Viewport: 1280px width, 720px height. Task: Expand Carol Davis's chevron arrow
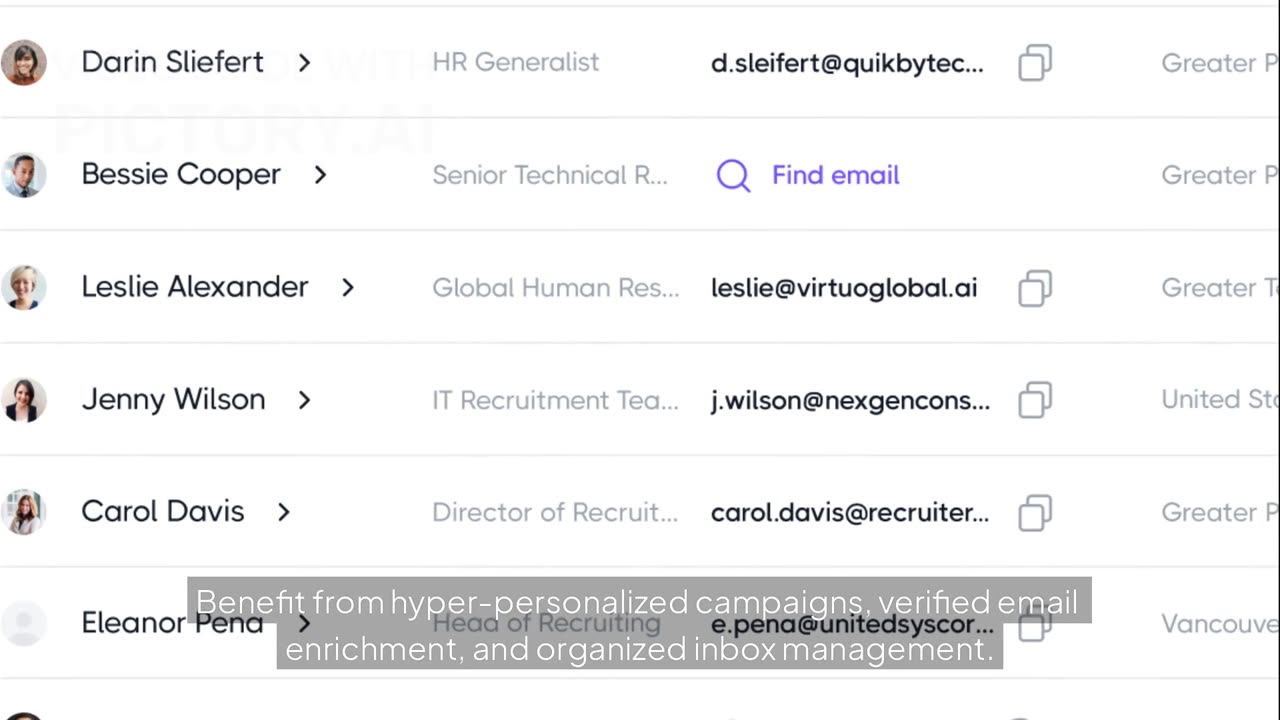tap(283, 512)
